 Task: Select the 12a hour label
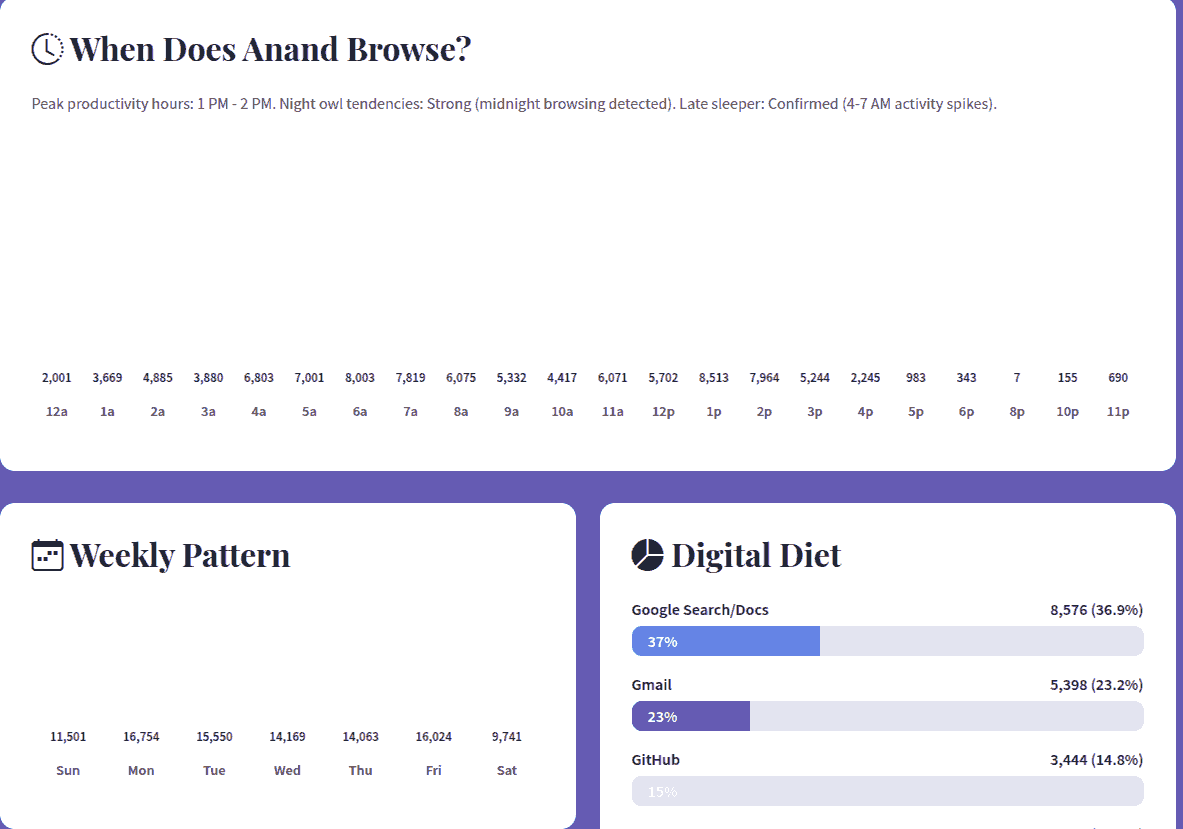point(57,411)
